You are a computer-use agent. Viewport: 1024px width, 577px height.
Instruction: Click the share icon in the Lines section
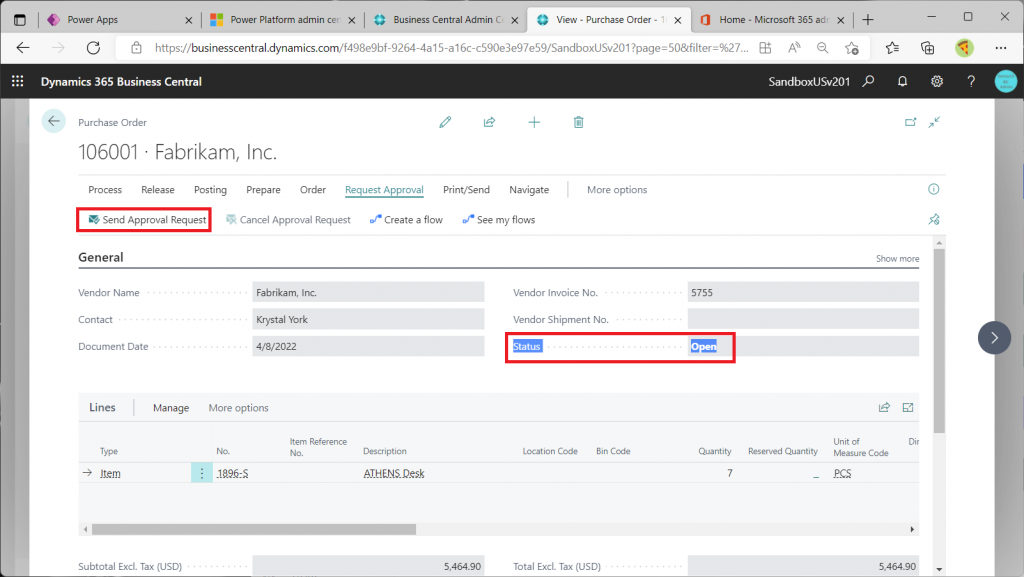click(884, 407)
